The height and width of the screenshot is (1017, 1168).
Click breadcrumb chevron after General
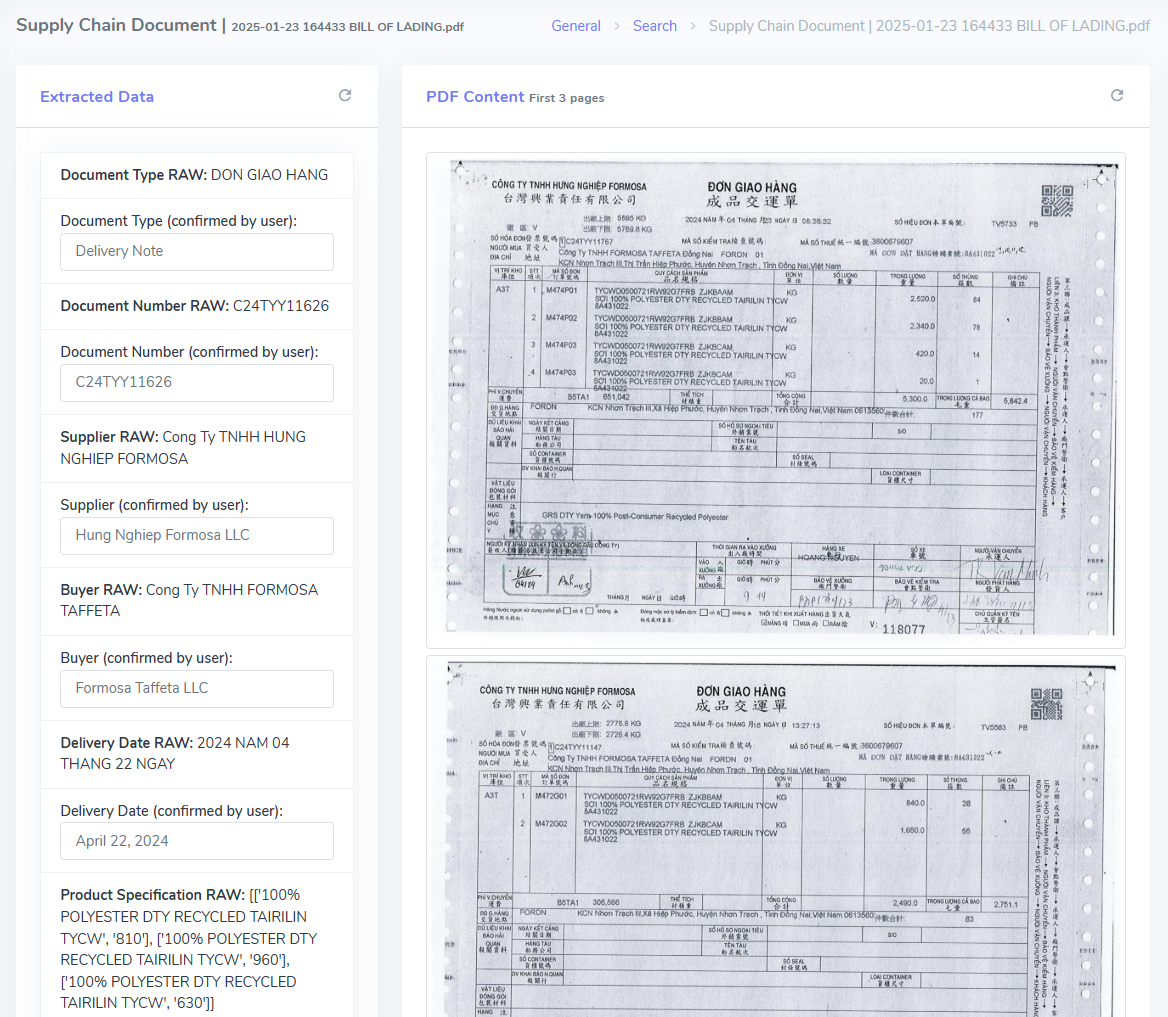(617, 26)
